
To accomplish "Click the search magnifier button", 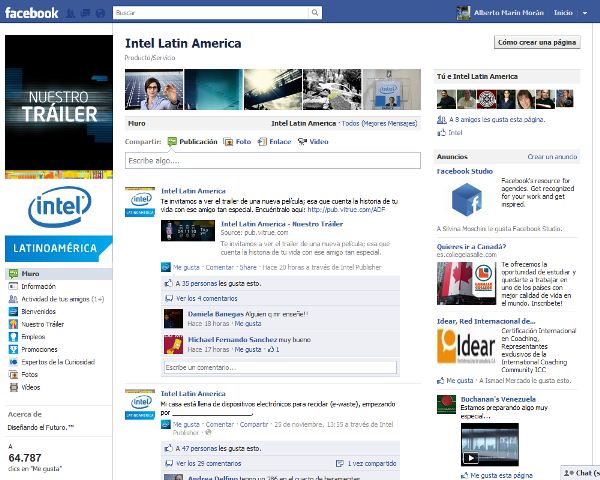I will [315, 13].
